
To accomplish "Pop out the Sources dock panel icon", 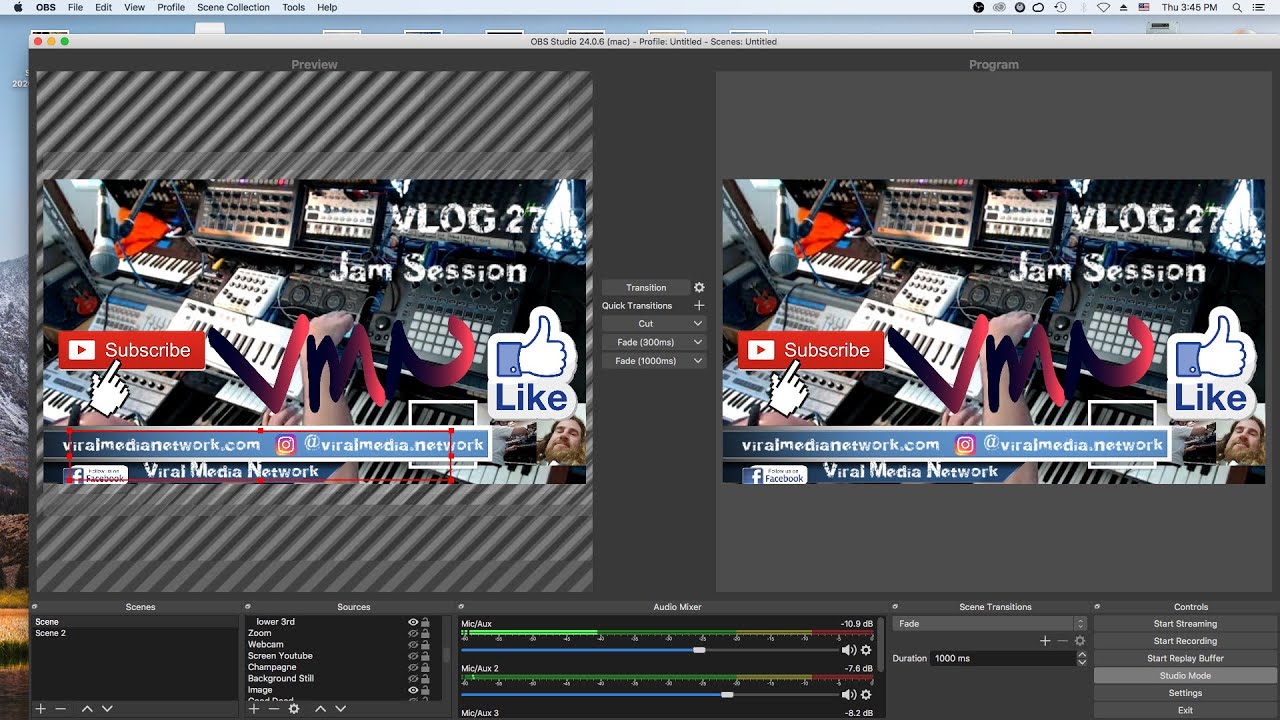I will point(249,606).
